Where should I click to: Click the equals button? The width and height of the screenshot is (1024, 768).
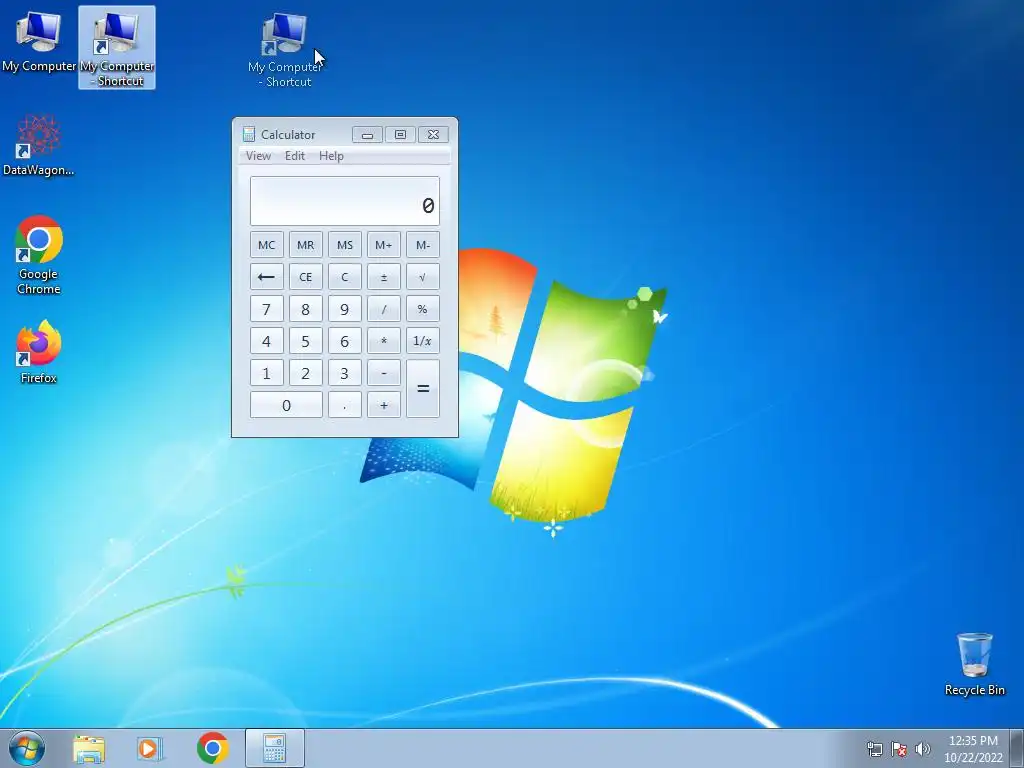[423, 389]
